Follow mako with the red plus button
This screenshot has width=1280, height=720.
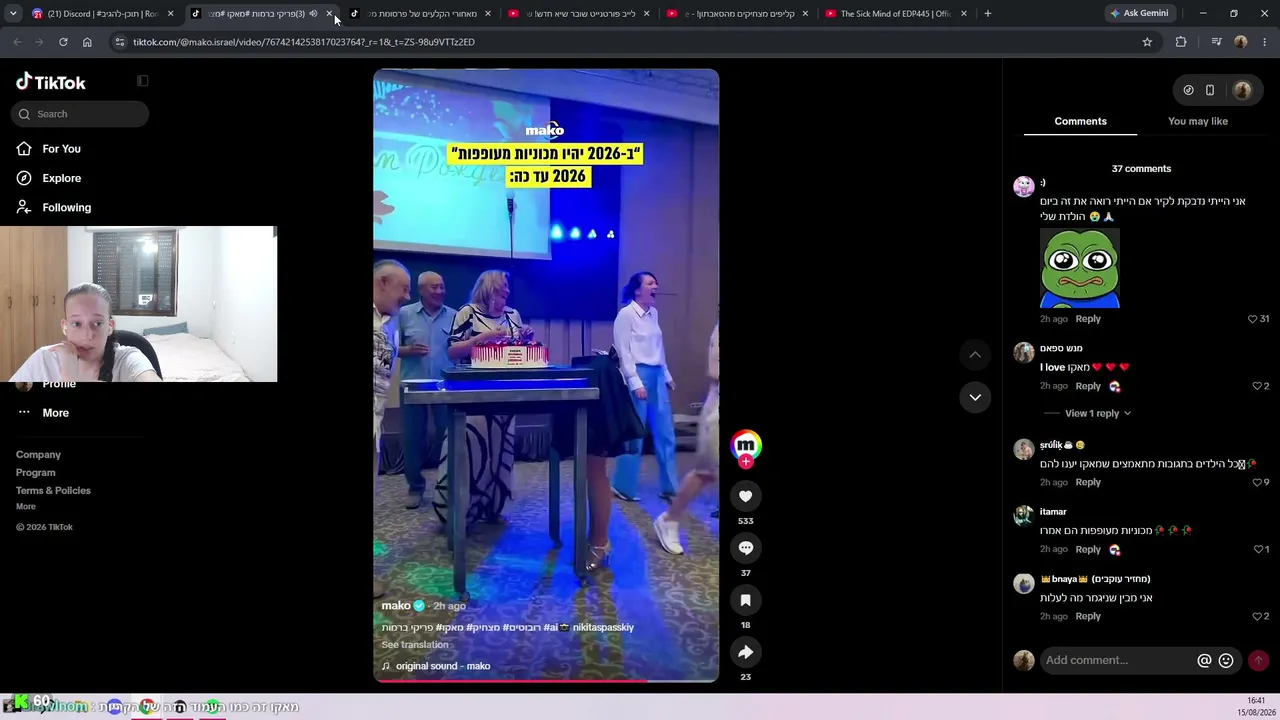[746, 462]
